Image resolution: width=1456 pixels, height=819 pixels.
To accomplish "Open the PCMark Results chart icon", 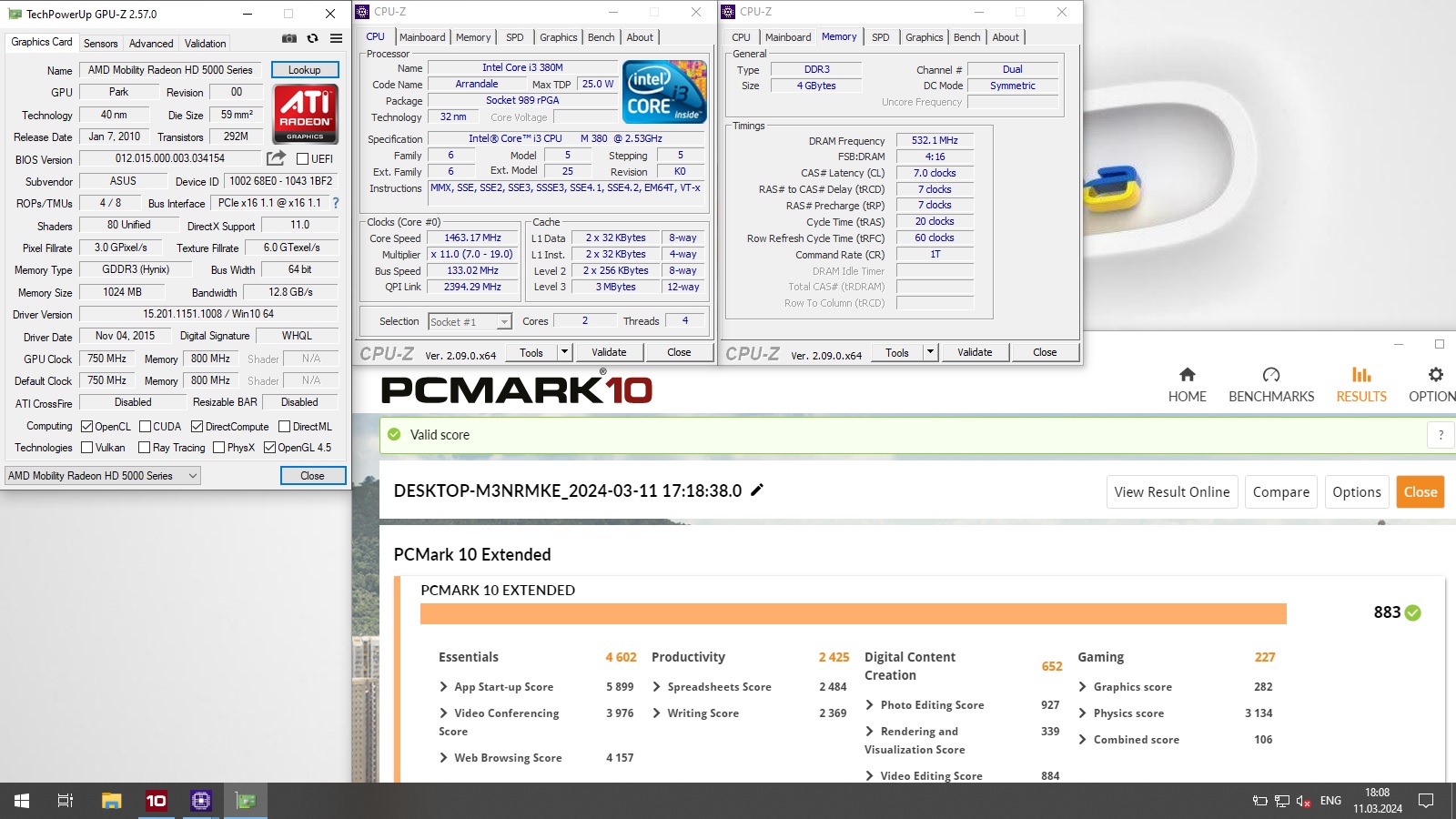I will (x=1361, y=374).
